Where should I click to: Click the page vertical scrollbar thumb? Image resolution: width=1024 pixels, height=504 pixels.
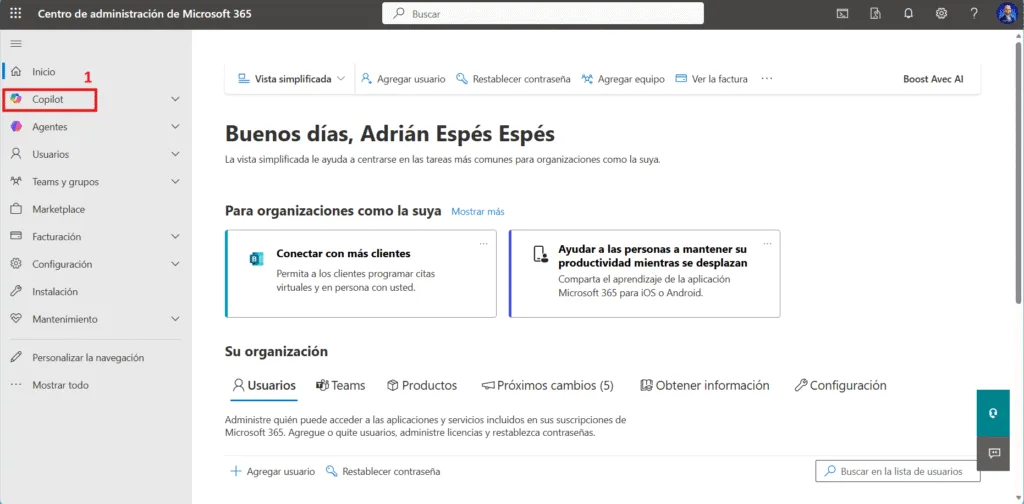[x=1018, y=173]
